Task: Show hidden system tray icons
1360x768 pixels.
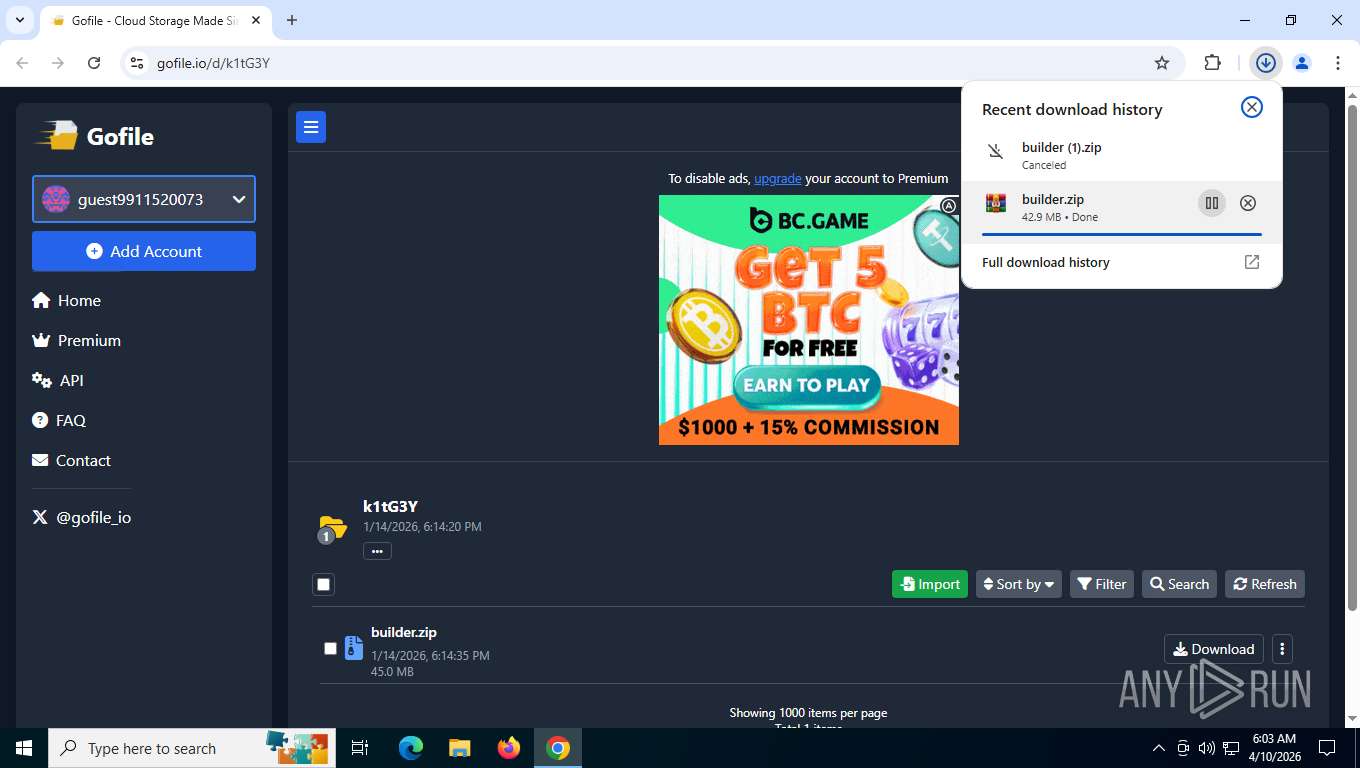Action: [x=1159, y=748]
